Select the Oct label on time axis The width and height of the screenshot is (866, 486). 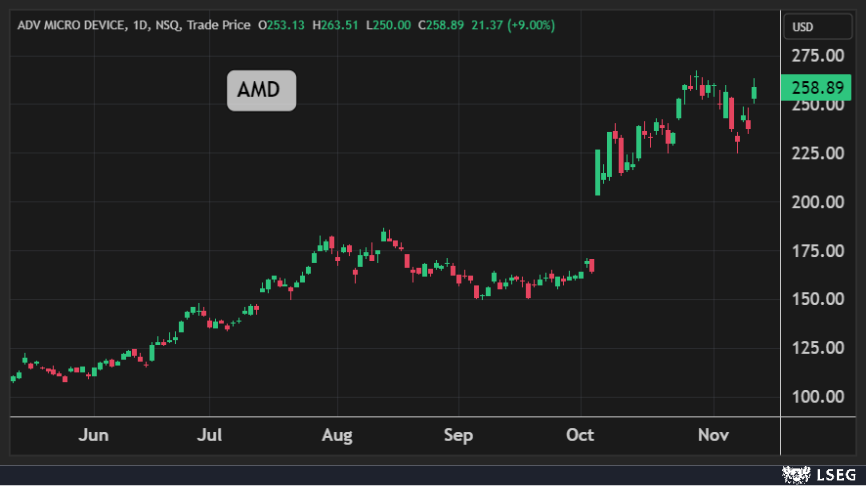(x=580, y=436)
